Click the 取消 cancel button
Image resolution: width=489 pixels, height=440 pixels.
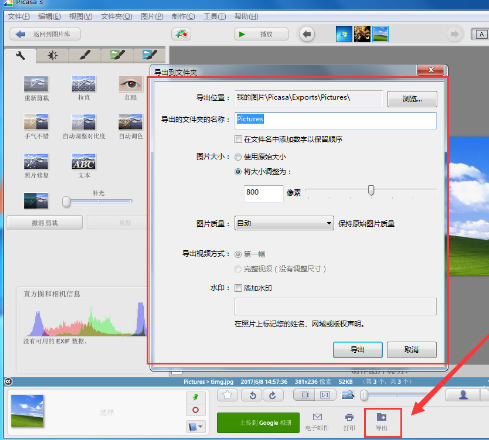click(412, 349)
